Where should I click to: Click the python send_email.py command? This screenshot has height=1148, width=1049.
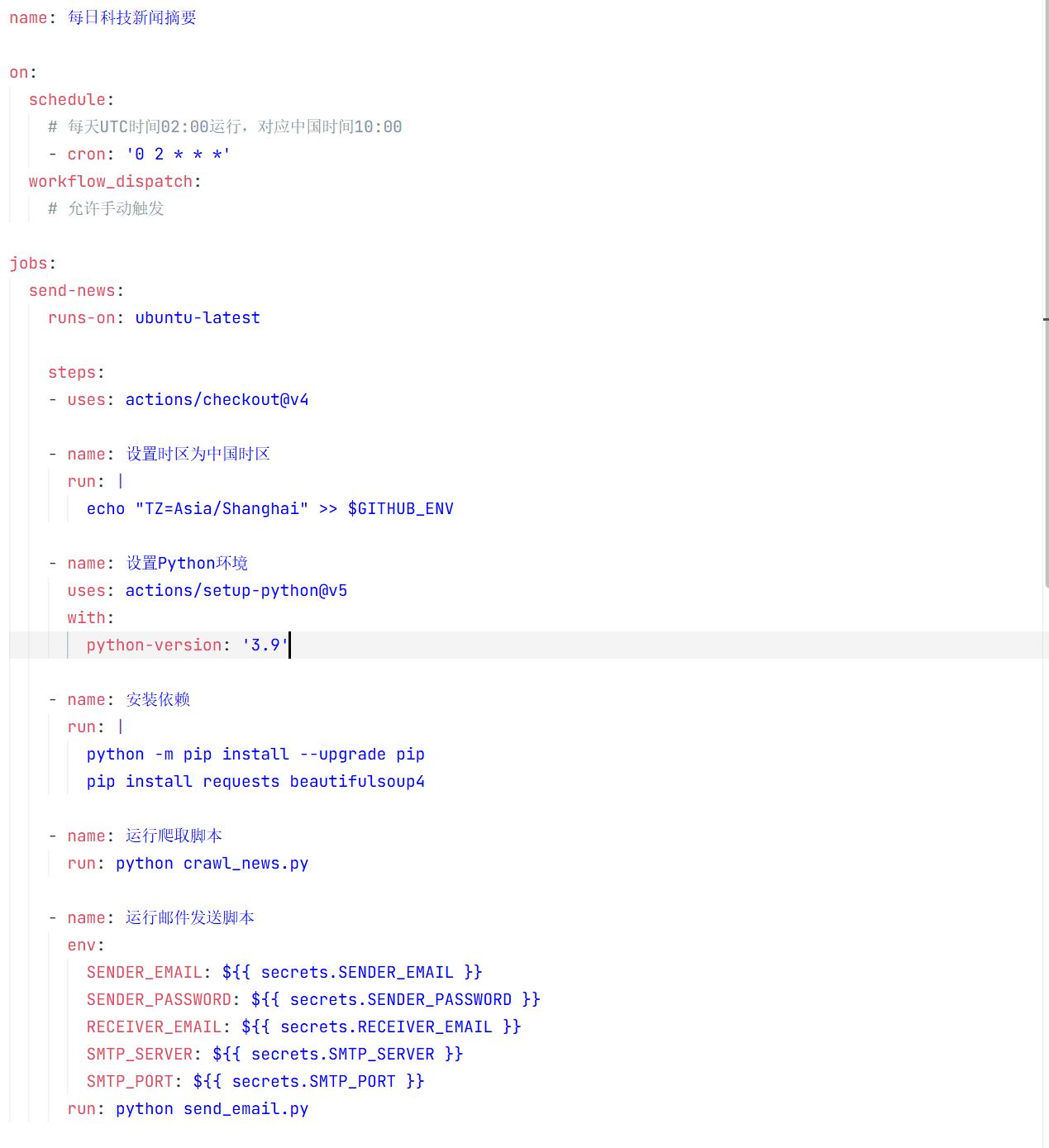[212, 1109]
